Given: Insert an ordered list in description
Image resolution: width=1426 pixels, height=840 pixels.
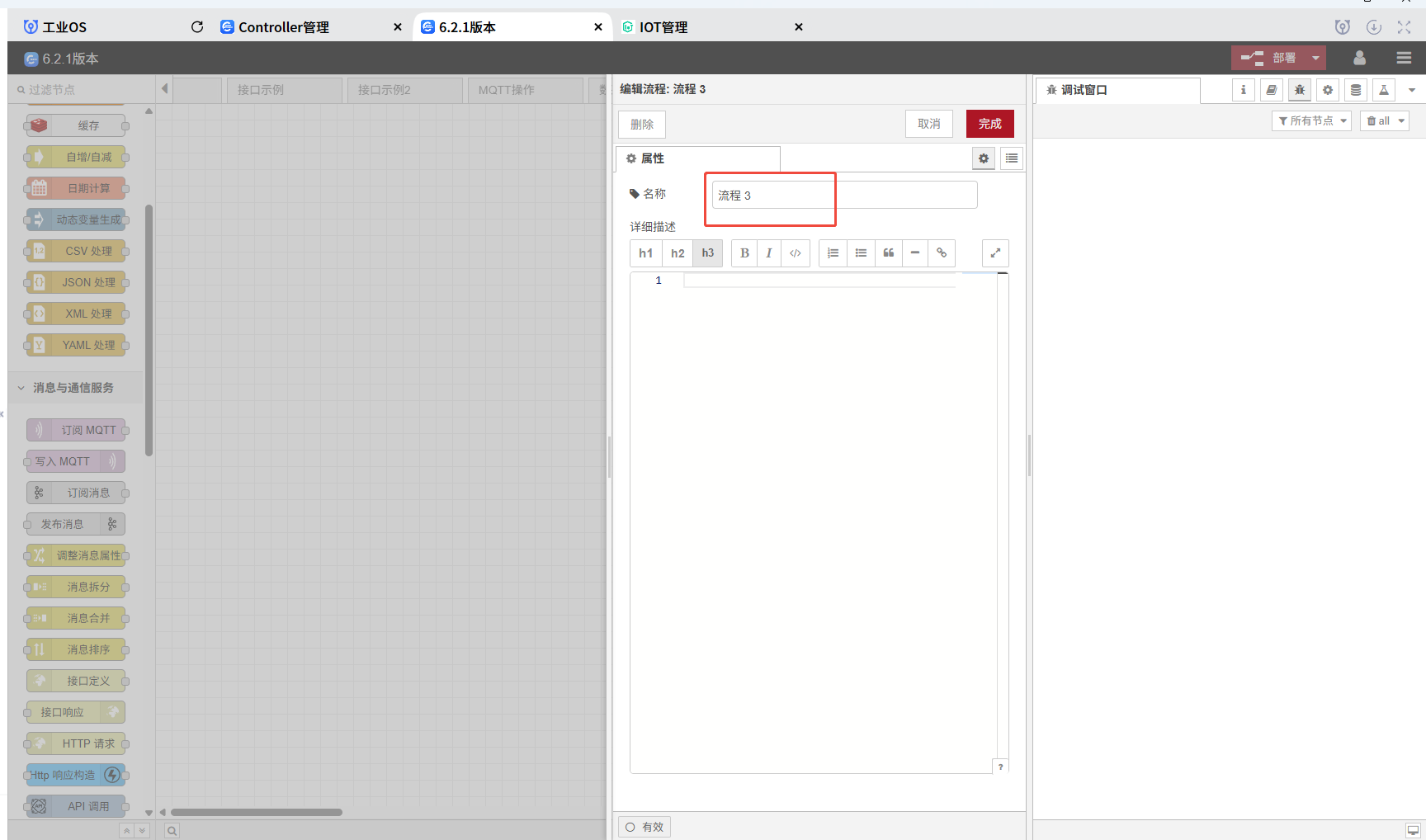Looking at the screenshot, I should tap(833, 253).
